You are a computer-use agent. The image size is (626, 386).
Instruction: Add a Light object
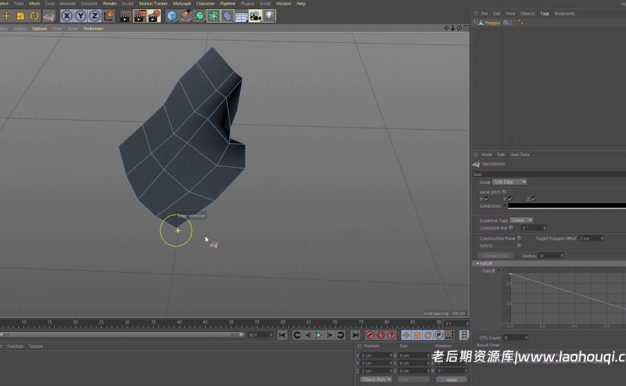click(269, 16)
